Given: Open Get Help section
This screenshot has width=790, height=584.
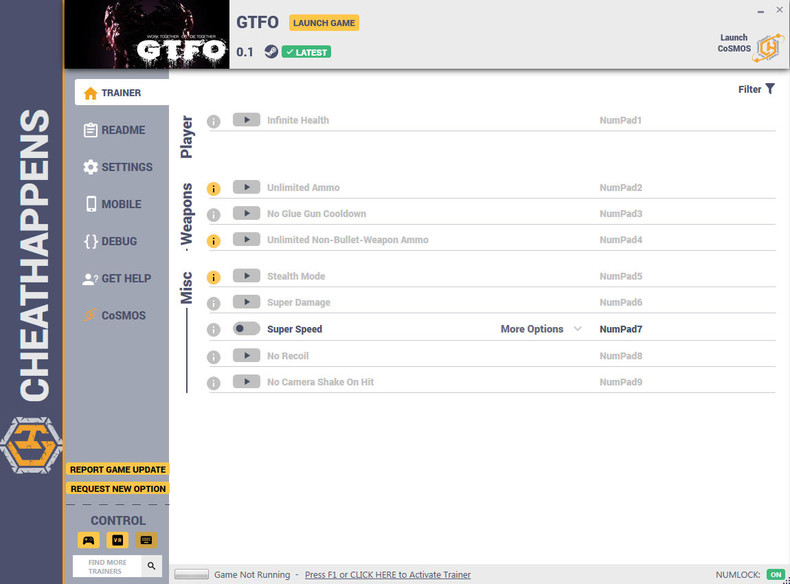Looking at the screenshot, I should tap(117, 279).
